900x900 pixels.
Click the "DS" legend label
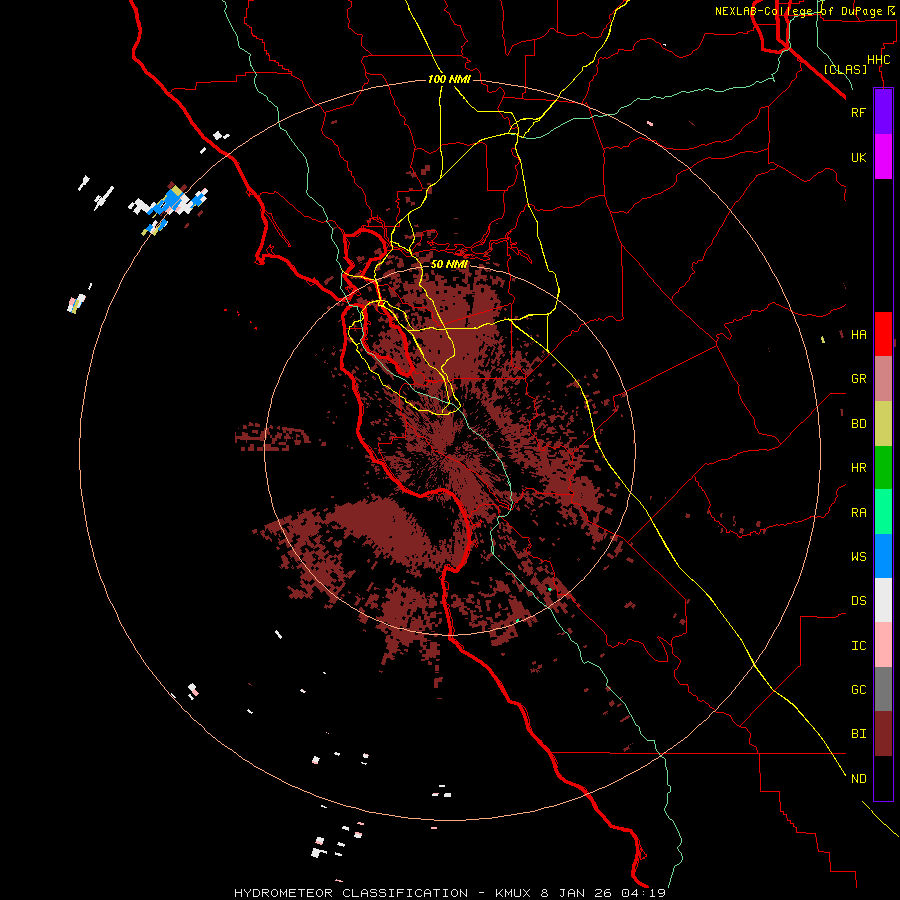pos(858,601)
